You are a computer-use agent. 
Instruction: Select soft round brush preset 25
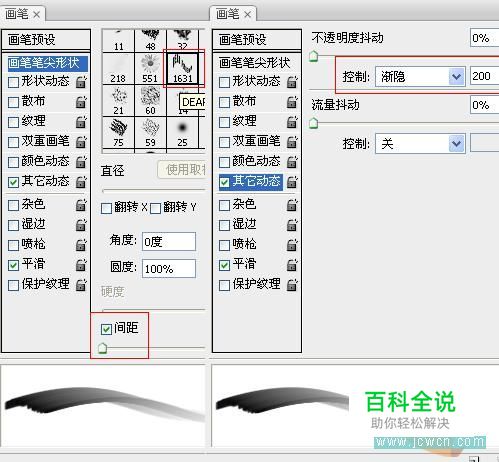tap(182, 133)
